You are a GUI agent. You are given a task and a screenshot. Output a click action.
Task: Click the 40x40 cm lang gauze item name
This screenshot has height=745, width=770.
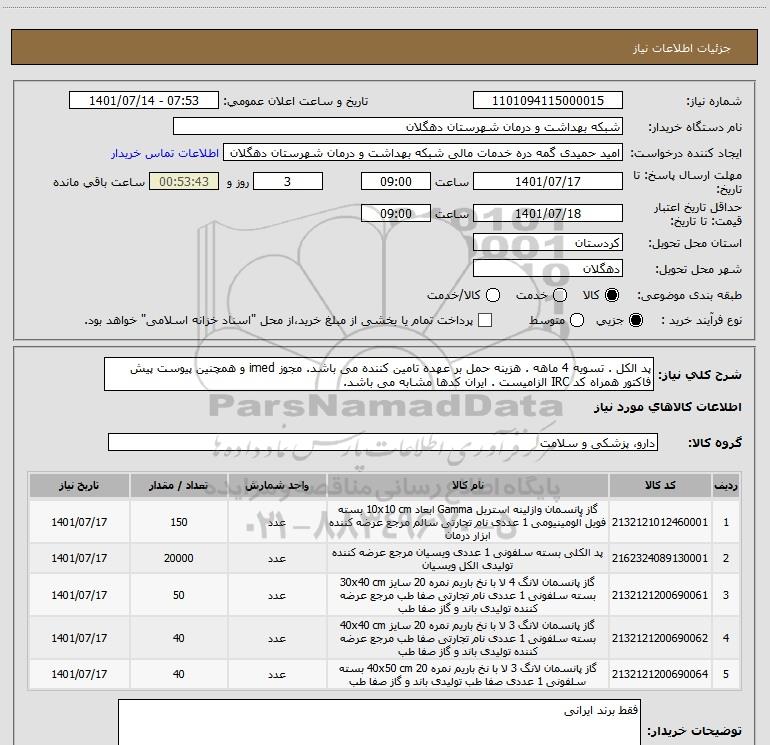pyautogui.click(x=468, y=638)
